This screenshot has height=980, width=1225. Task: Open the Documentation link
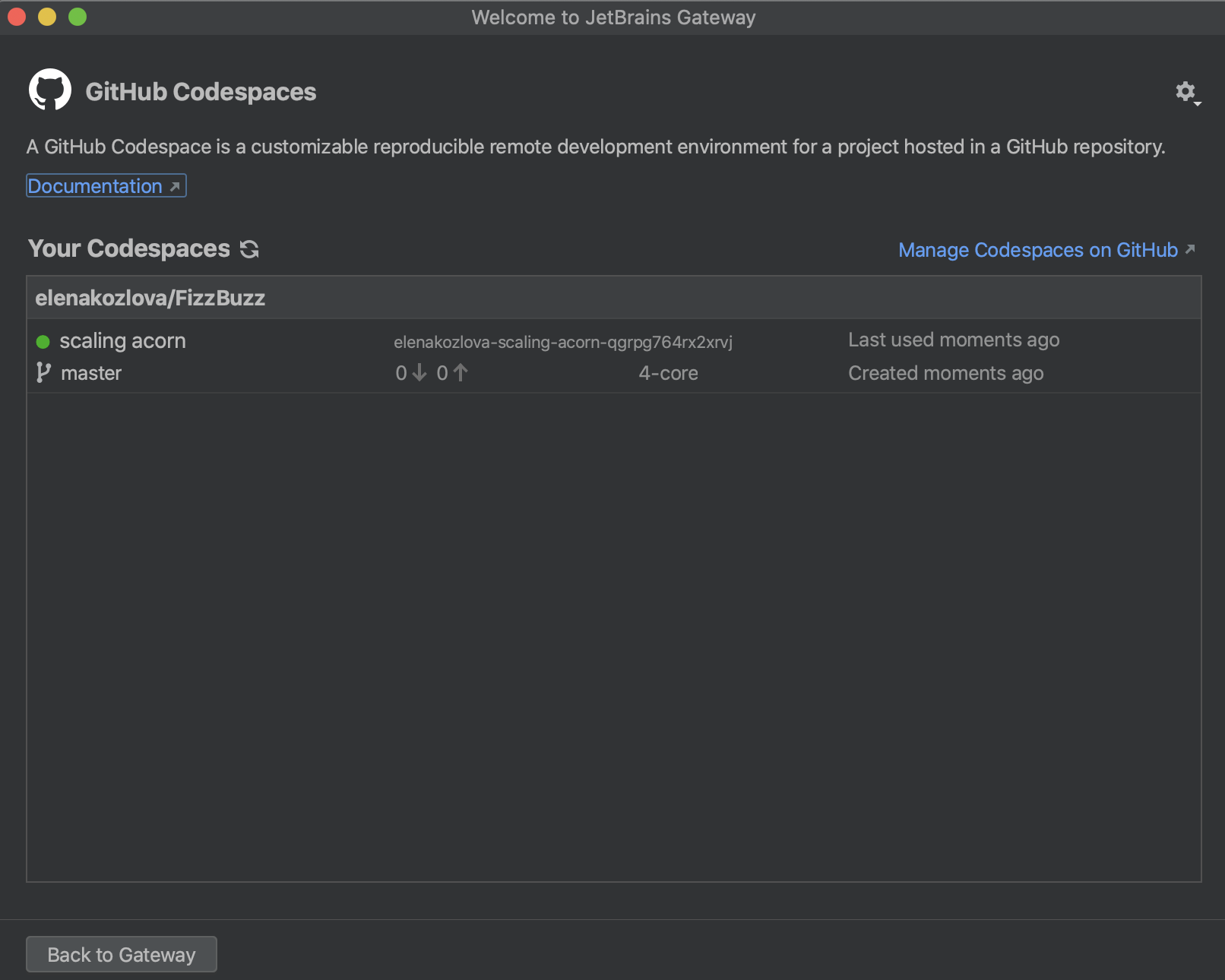point(95,186)
